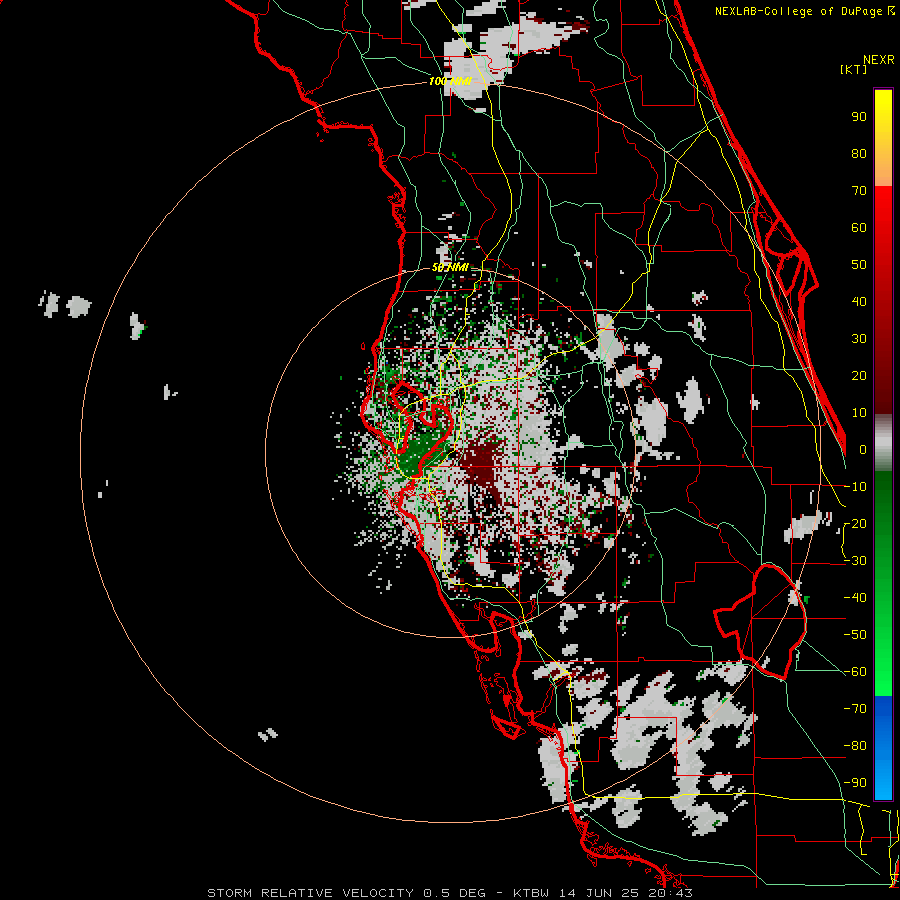Click the positive 30 knot scale value
Viewport: 900px width, 900px height.
[859, 339]
